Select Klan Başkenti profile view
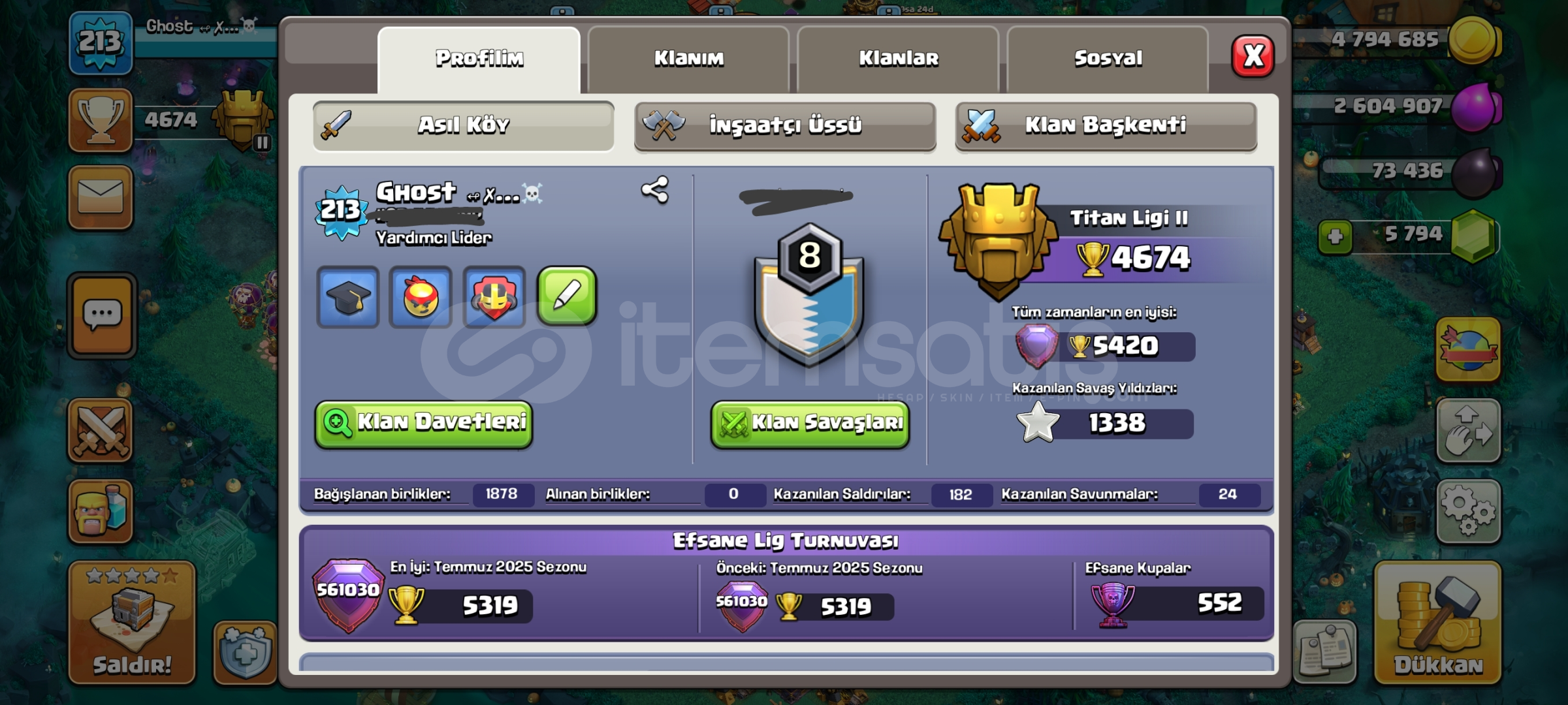Image resolution: width=1568 pixels, height=705 pixels. [x=1106, y=126]
